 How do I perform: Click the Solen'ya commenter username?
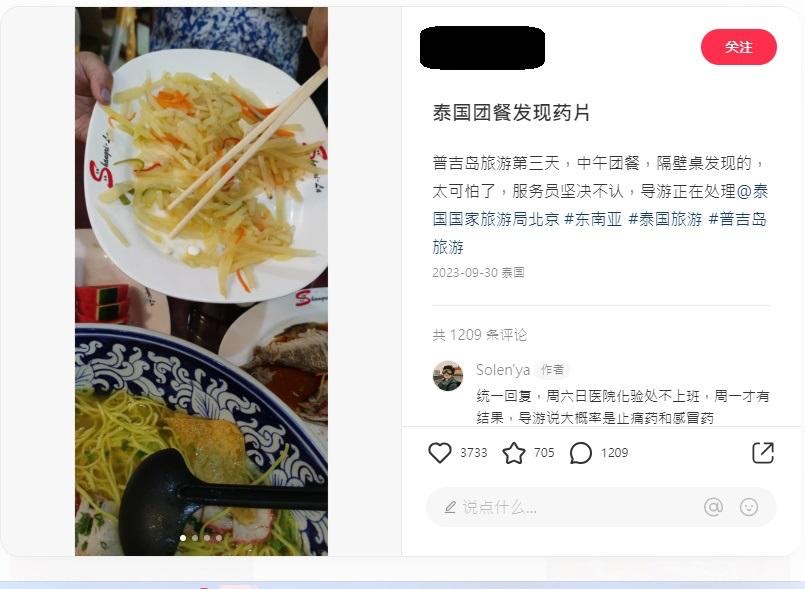[x=503, y=370]
